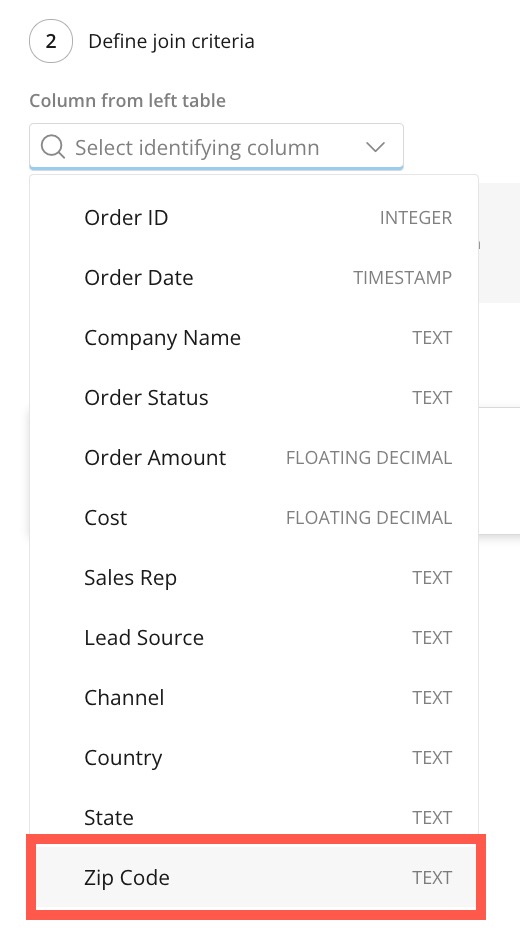Select the Country column entry

pos(254,757)
